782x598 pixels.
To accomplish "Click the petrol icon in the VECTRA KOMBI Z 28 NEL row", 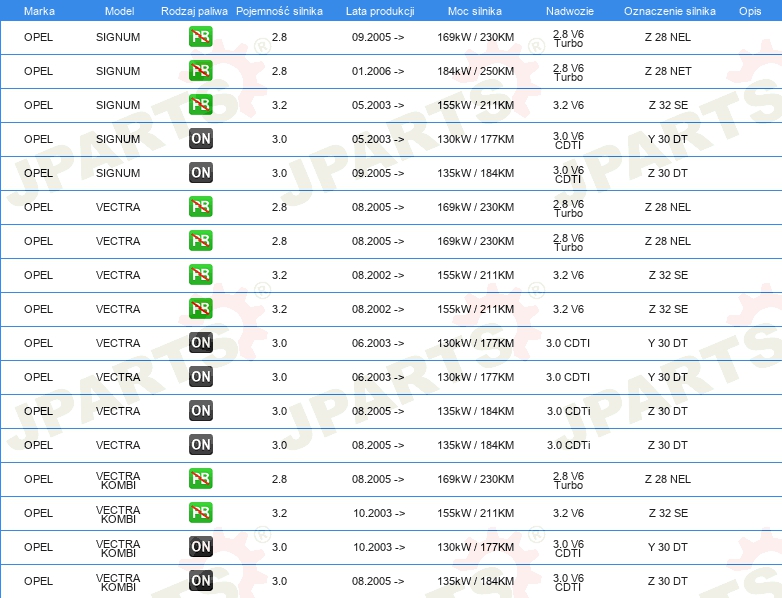I will pos(200,479).
